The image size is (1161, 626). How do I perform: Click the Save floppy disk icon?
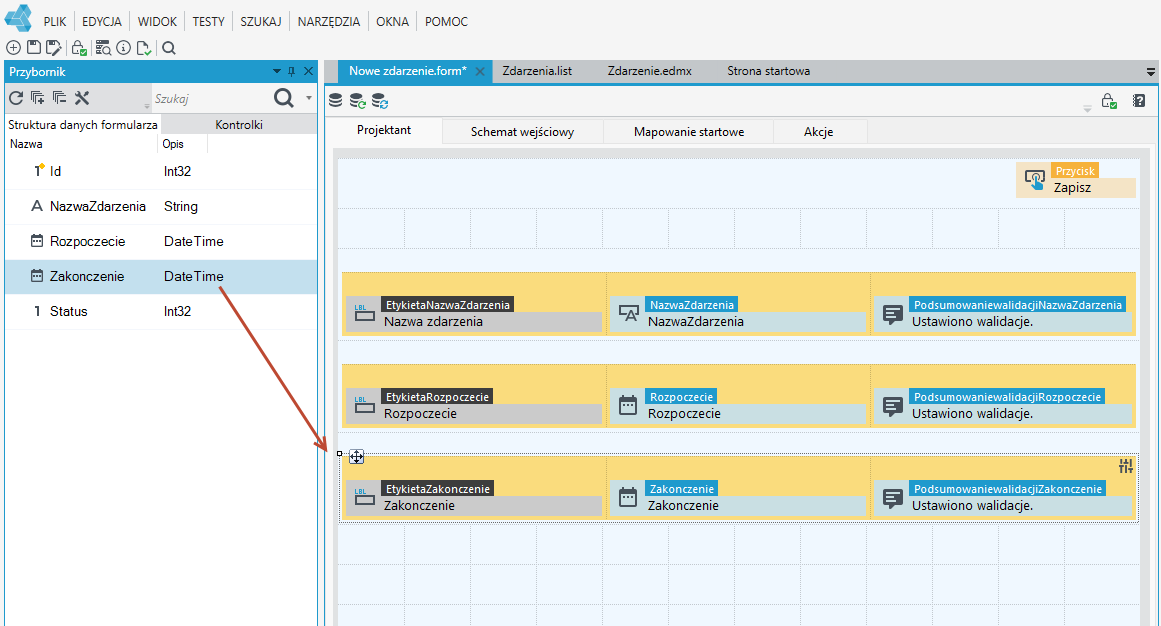33,48
